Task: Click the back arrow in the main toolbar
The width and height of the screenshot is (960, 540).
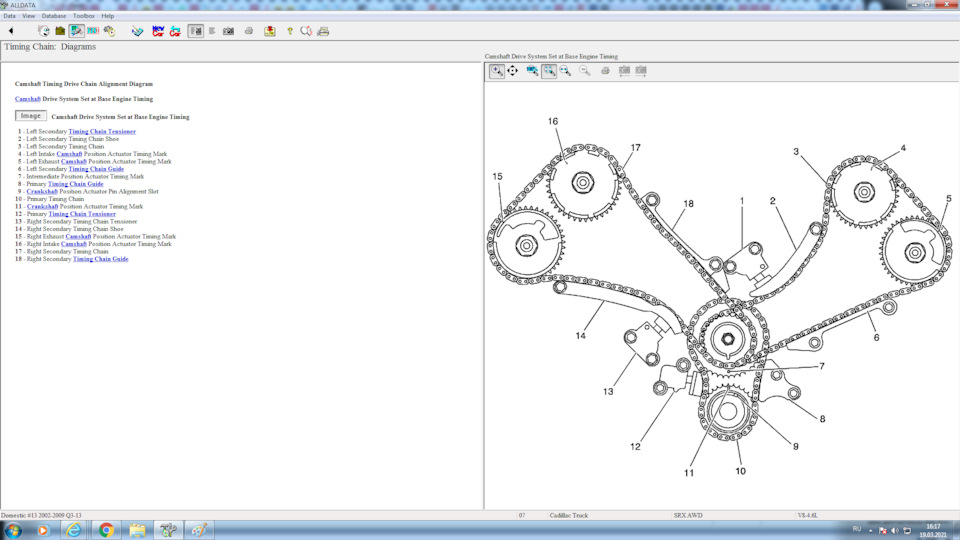Action: (x=11, y=31)
